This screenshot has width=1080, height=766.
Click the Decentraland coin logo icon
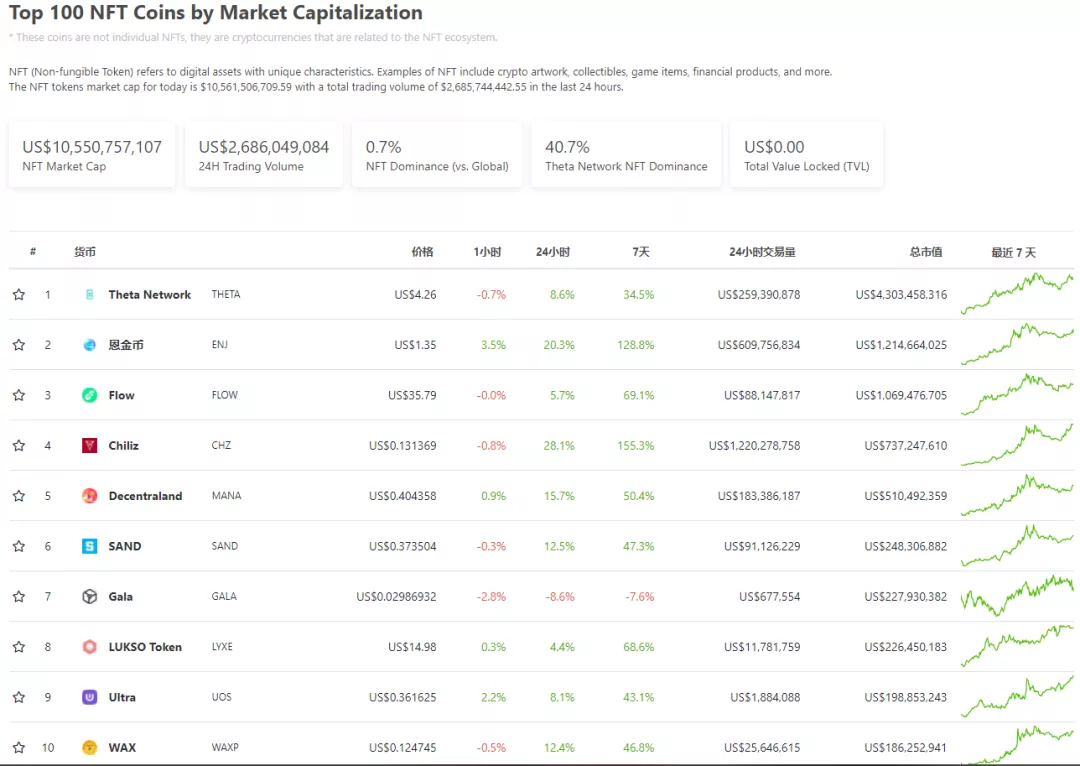(89, 496)
